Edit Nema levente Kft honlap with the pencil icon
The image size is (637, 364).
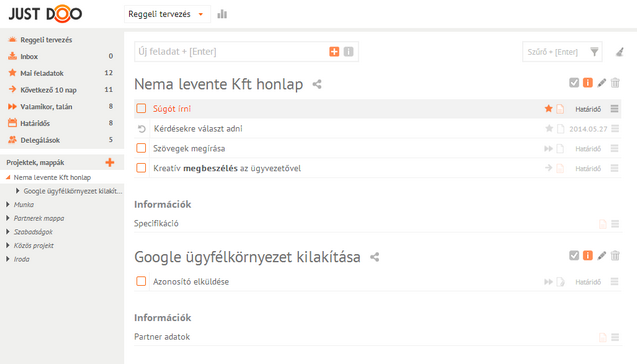[x=602, y=83]
